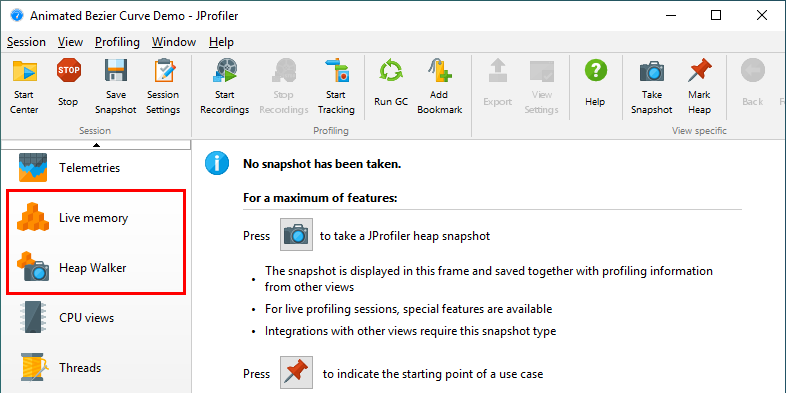Click the camera button in heap snapshot instructions

pyautogui.click(x=296, y=235)
